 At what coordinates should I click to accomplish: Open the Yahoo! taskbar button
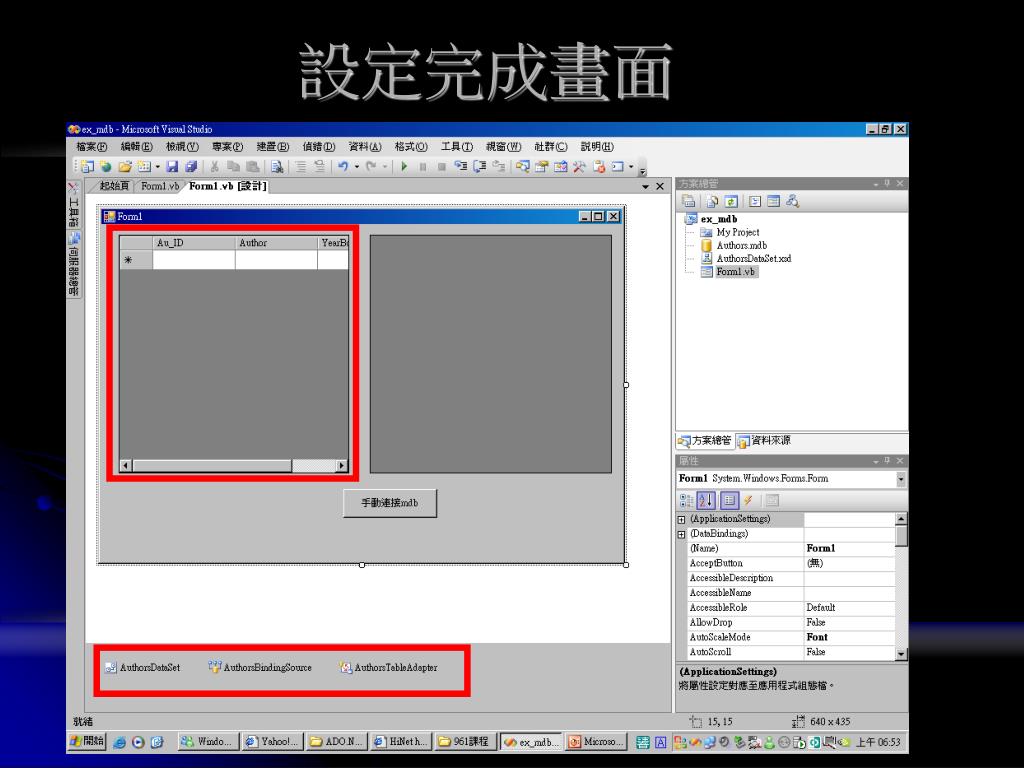(272, 742)
